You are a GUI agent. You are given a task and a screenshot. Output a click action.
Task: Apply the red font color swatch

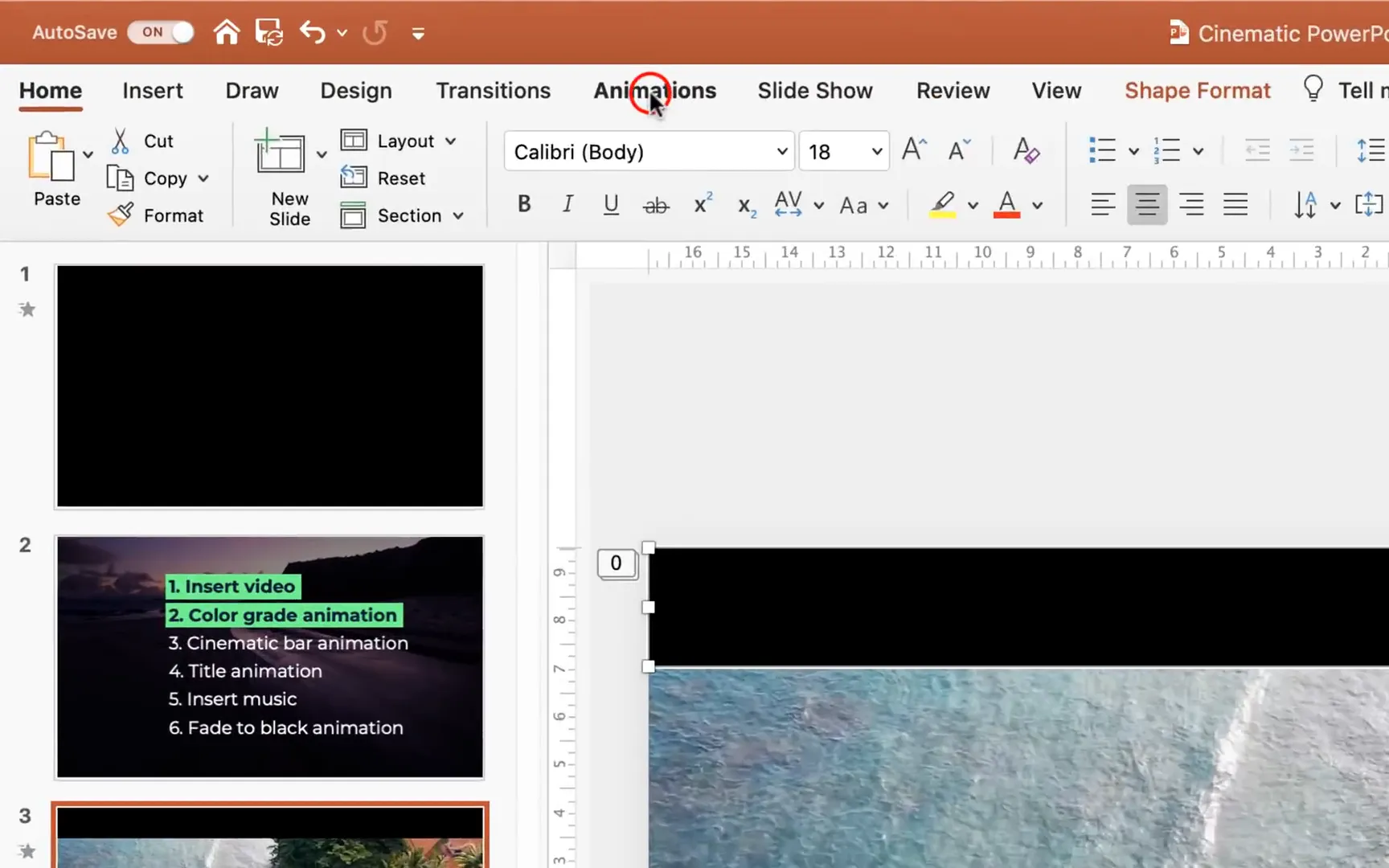(x=1006, y=205)
